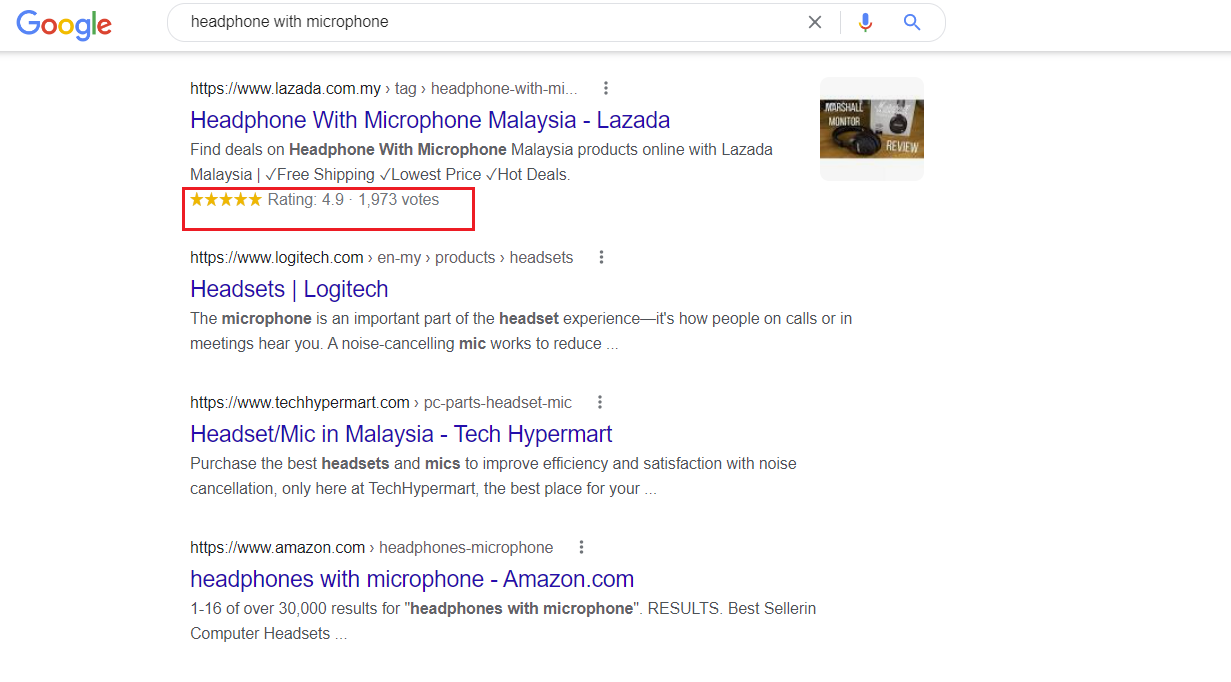Click the Logitech URL breadcrumb
The height and width of the screenshot is (682, 1231).
382,258
